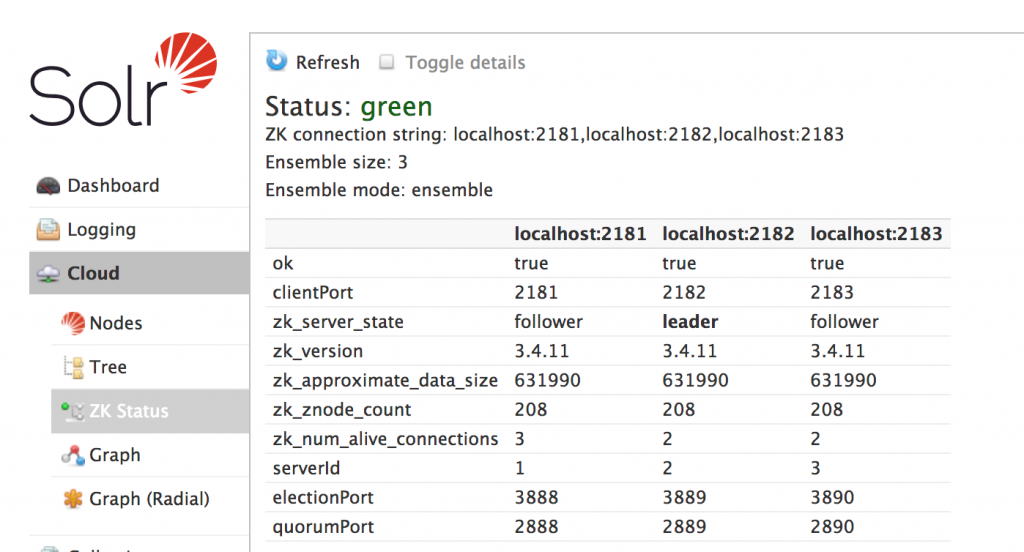Click the Nodes red sun icon

pos(72,323)
